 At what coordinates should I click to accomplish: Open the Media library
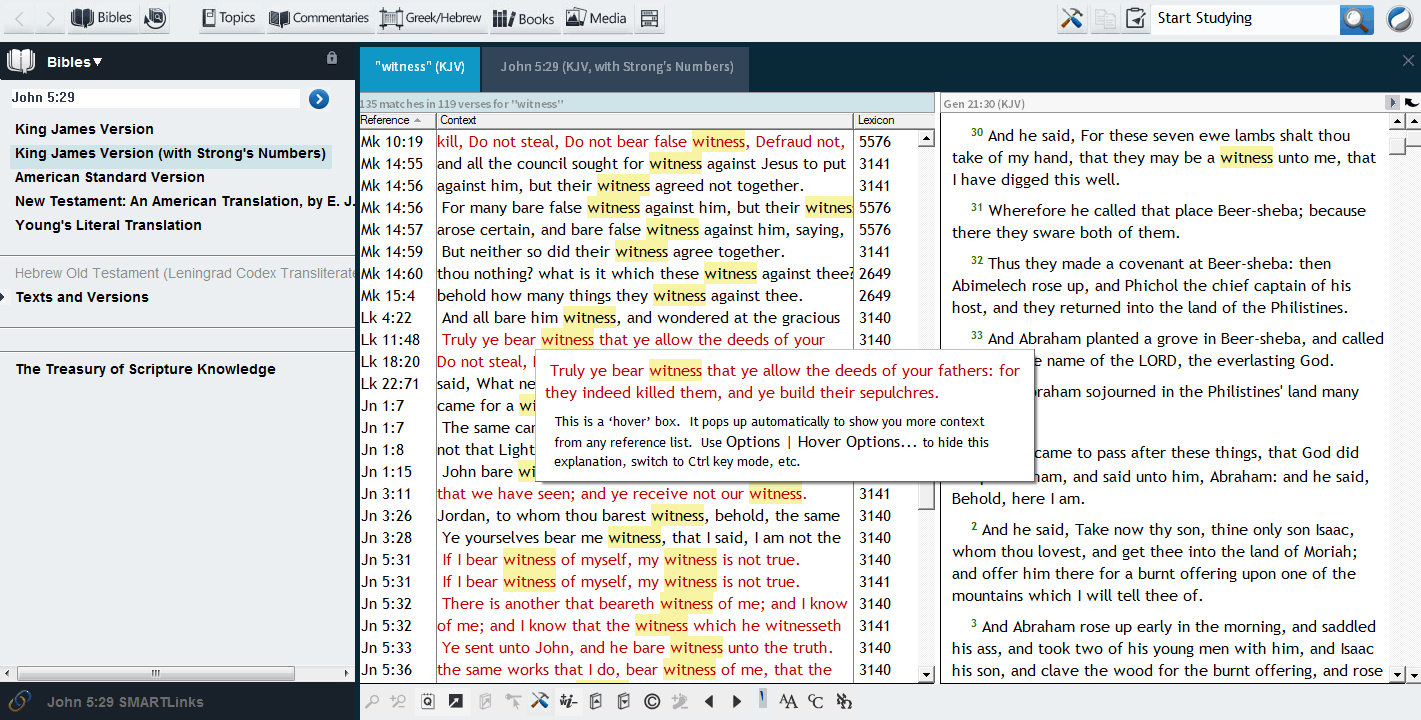click(596, 18)
